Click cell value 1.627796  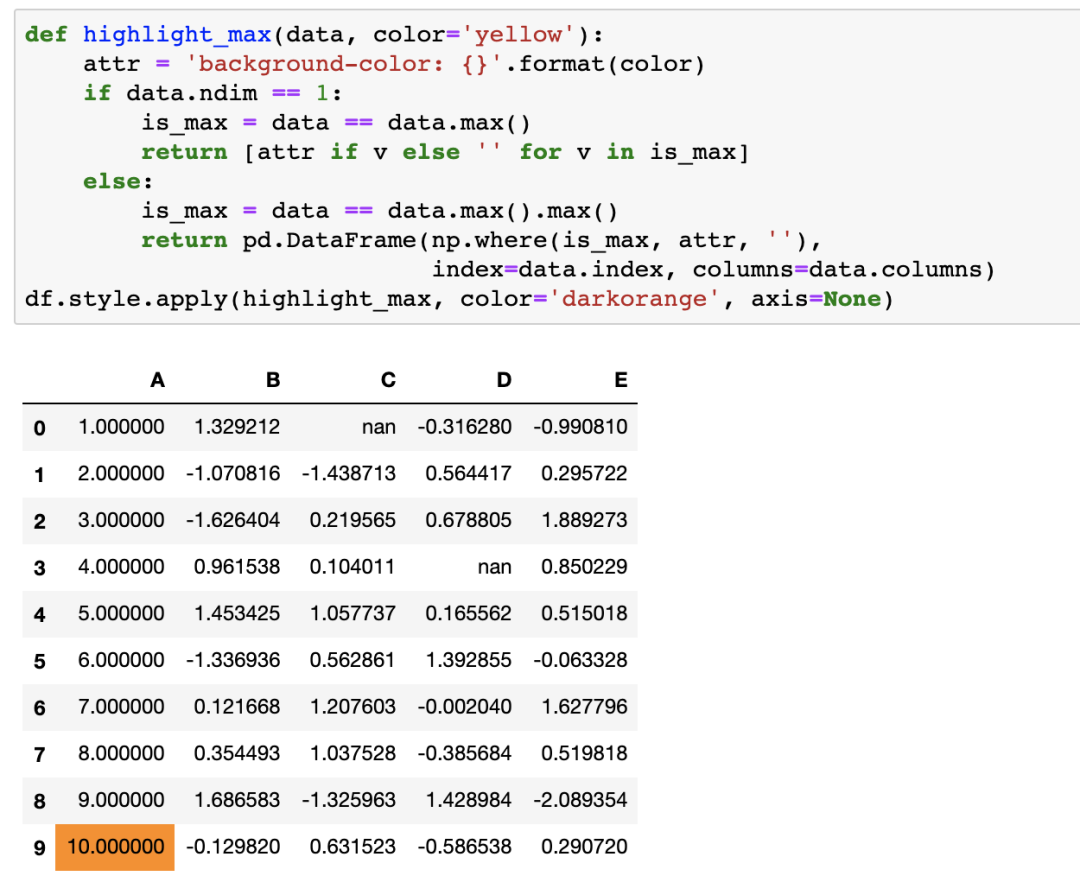point(584,707)
